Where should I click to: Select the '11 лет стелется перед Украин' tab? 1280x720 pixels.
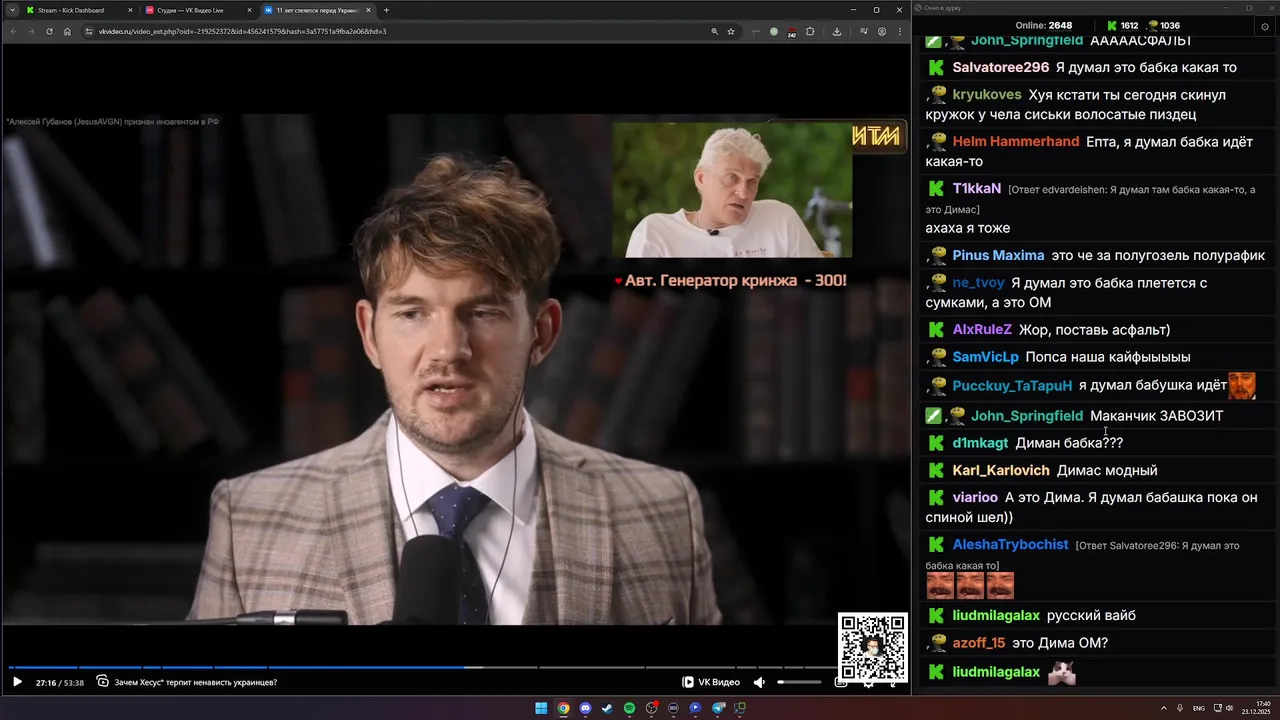point(316,10)
